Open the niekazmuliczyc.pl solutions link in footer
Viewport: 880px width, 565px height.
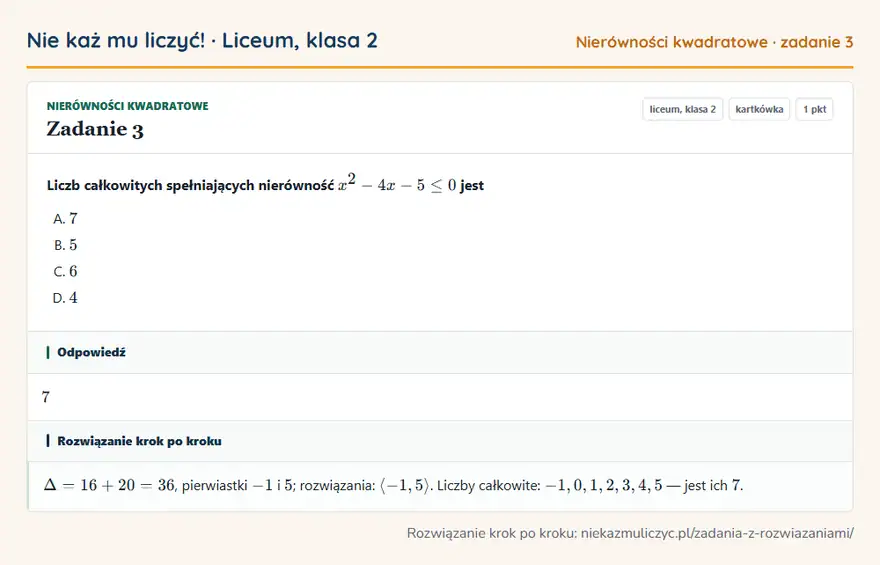717,533
